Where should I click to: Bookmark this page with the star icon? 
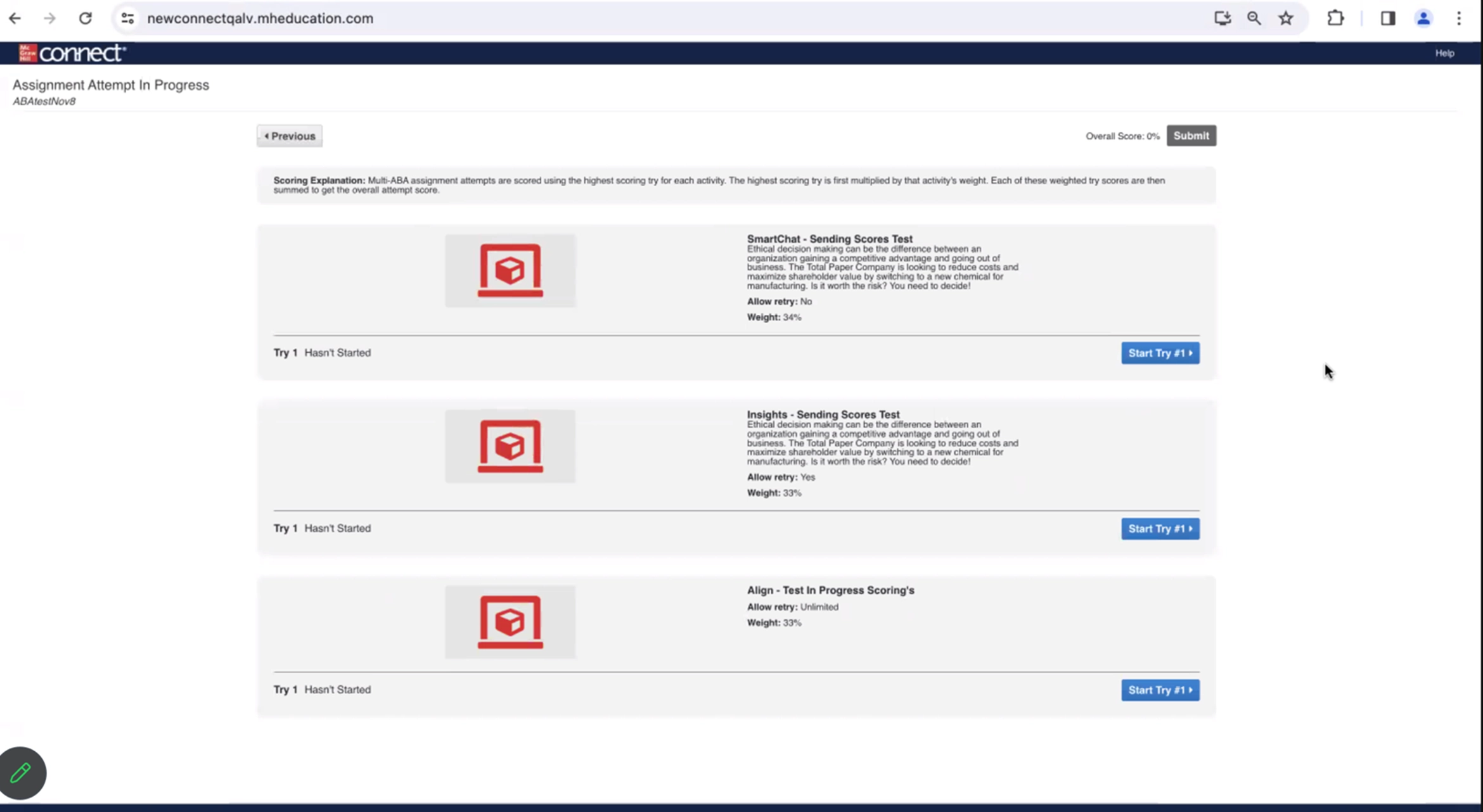point(1285,18)
